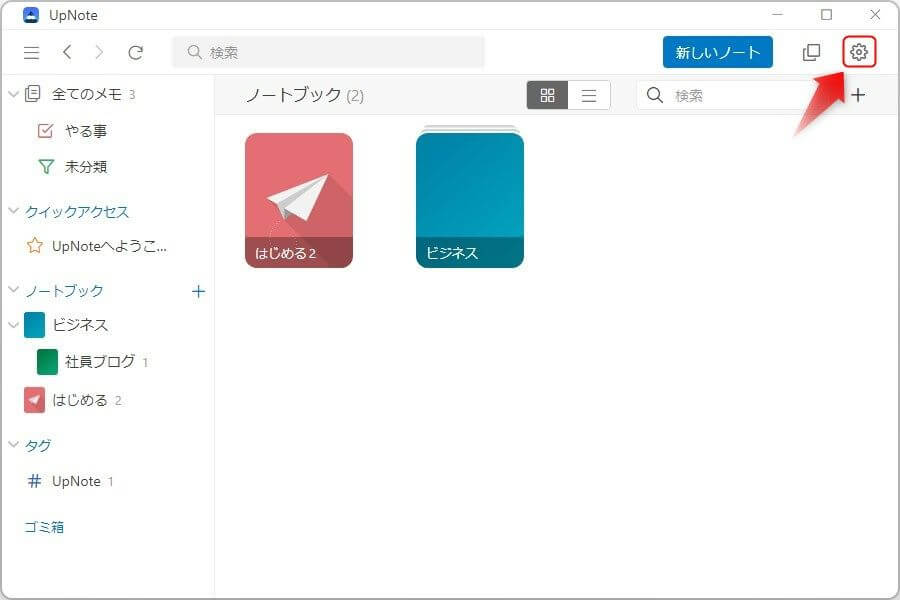
Task: Click the star icon beside UpNoteへようこ
Action: coord(34,246)
